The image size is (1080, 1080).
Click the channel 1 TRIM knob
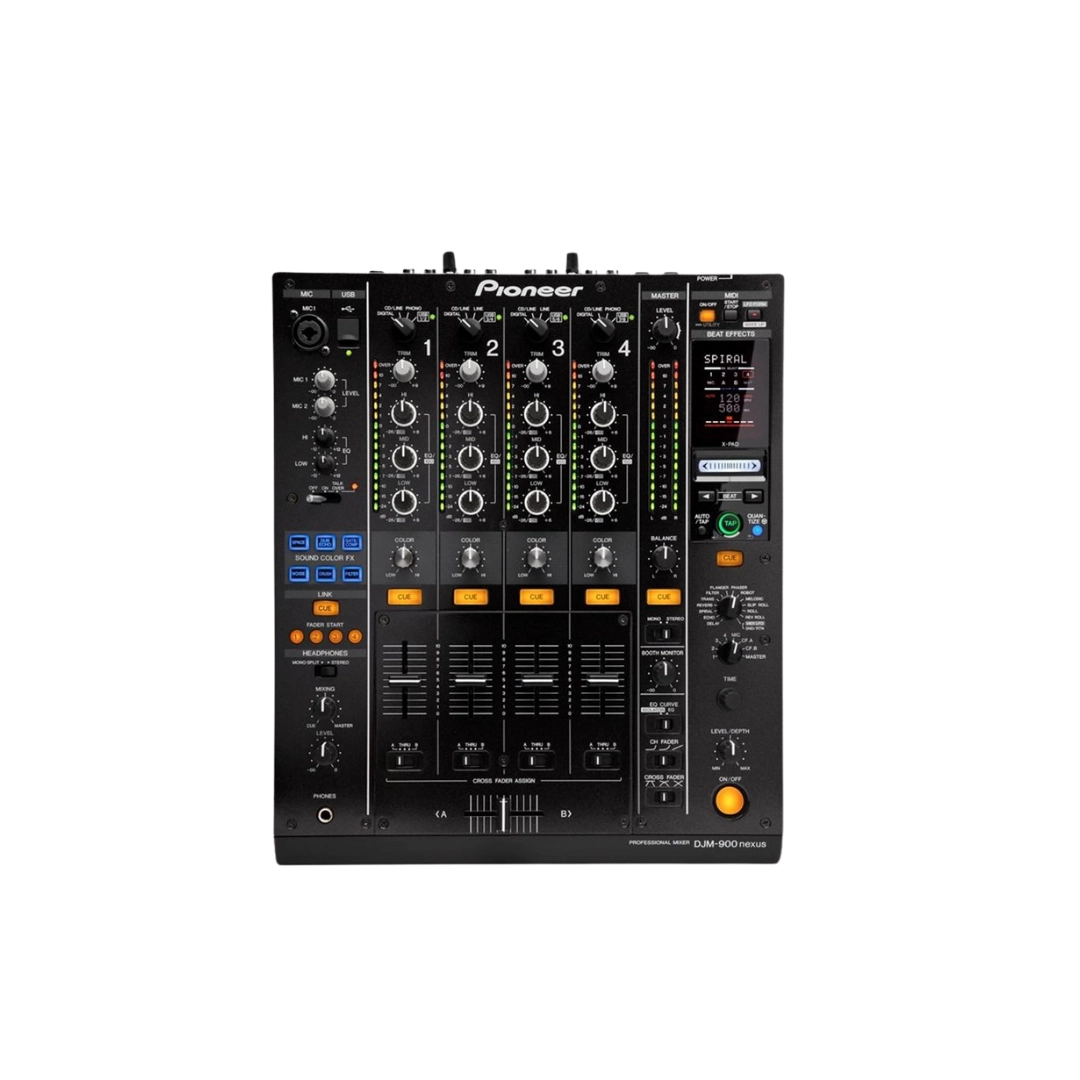pos(404,372)
